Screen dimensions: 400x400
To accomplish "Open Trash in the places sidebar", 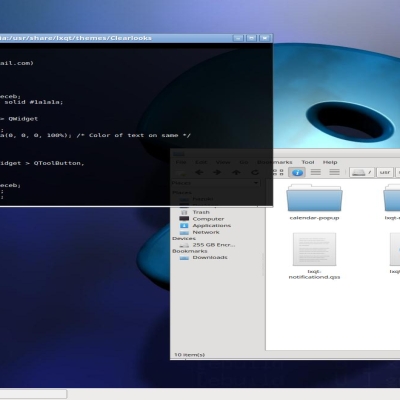I will 201,212.
